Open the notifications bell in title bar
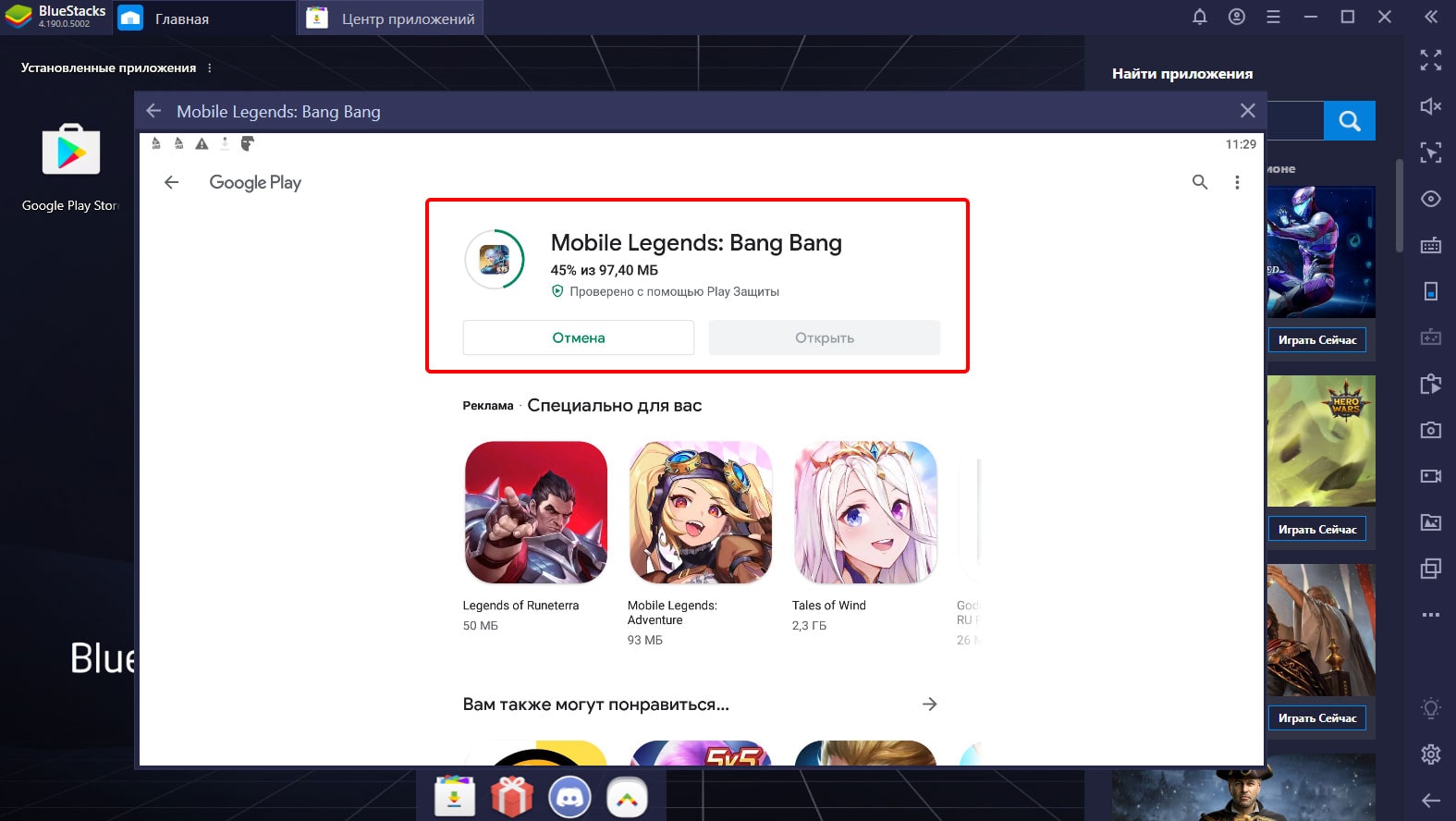The width and height of the screenshot is (1456, 821). click(1199, 17)
